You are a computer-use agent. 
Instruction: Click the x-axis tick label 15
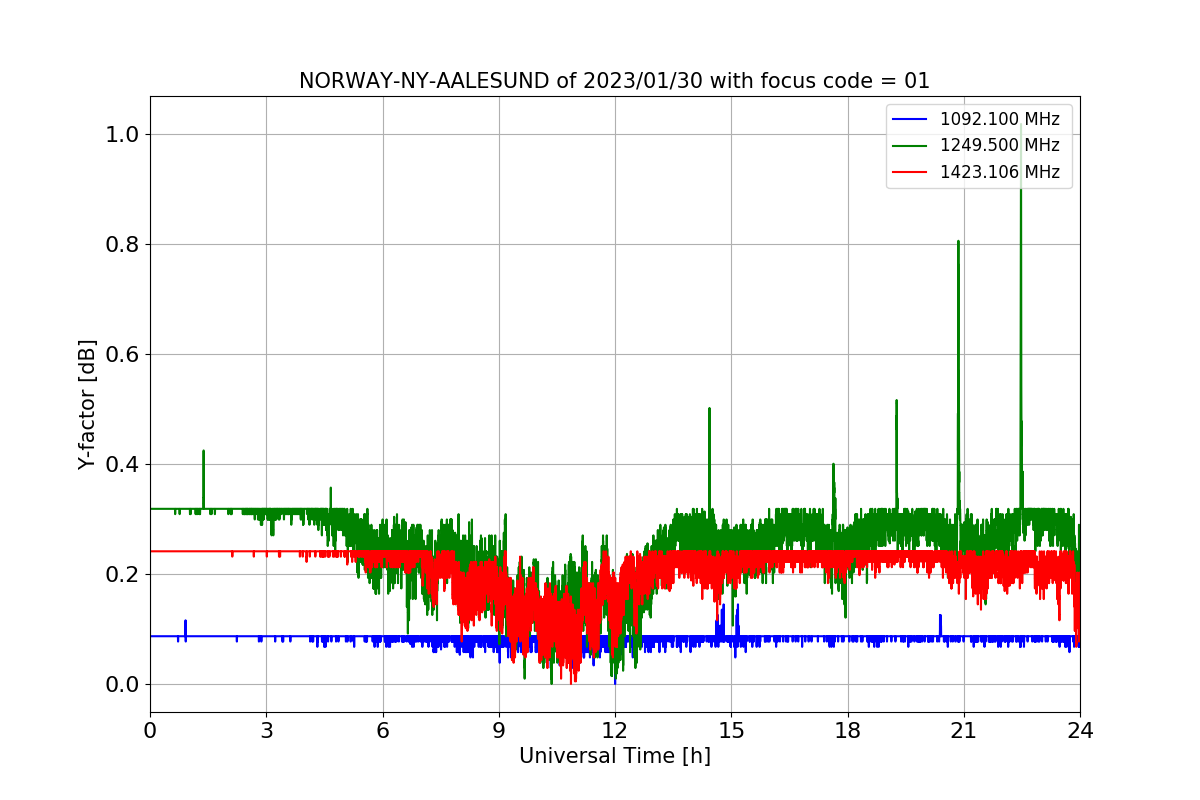click(731, 730)
